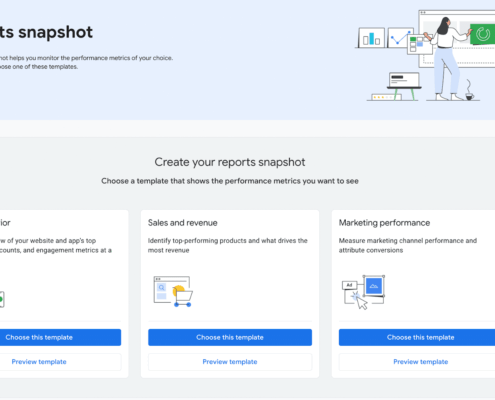This screenshot has width=495, height=400.
Task: Preview the Marketing performance template
Action: coord(417,362)
